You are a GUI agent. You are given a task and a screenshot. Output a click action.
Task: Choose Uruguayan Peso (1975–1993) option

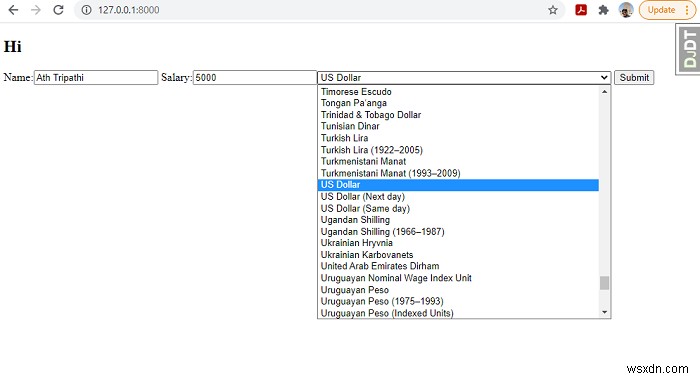458,301
